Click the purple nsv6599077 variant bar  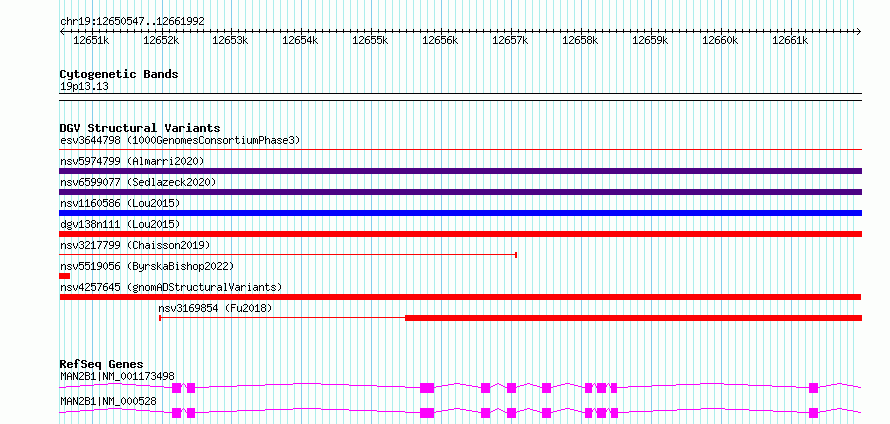coord(461,192)
